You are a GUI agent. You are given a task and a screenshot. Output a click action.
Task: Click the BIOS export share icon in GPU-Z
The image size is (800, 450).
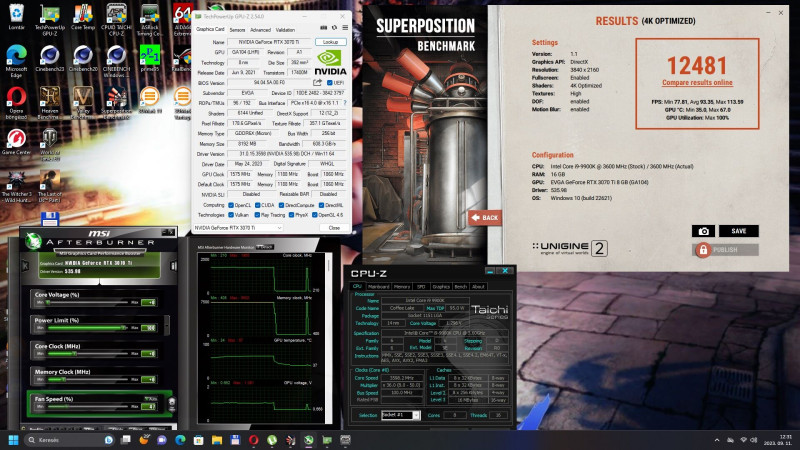317,83
